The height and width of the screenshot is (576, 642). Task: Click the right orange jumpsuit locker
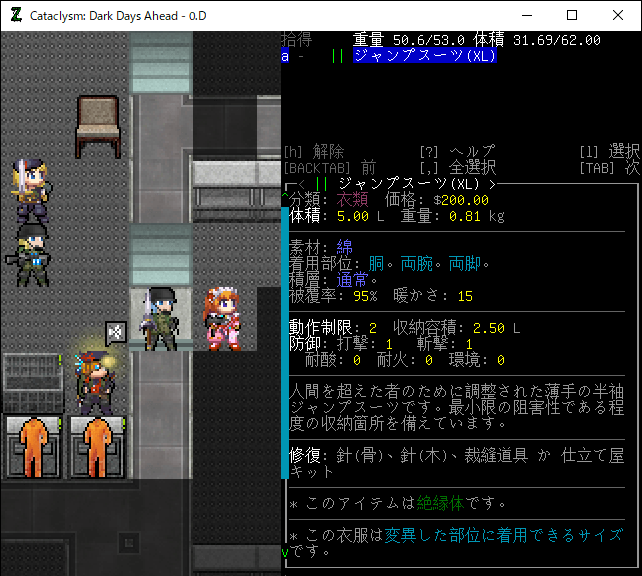point(97,447)
